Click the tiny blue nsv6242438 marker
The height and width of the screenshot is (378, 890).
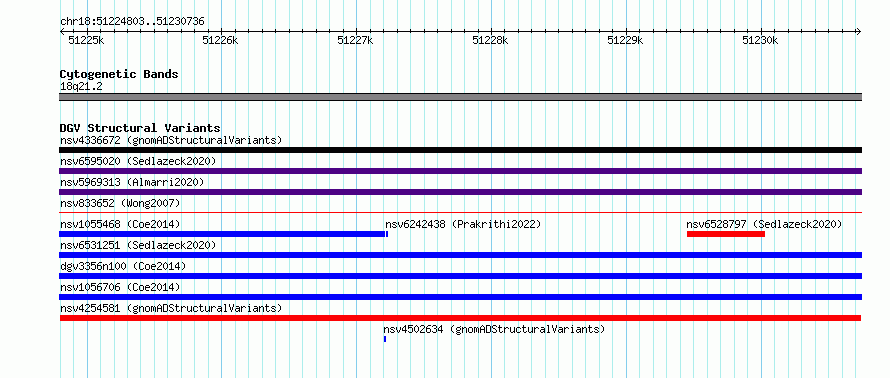tap(387, 234)
